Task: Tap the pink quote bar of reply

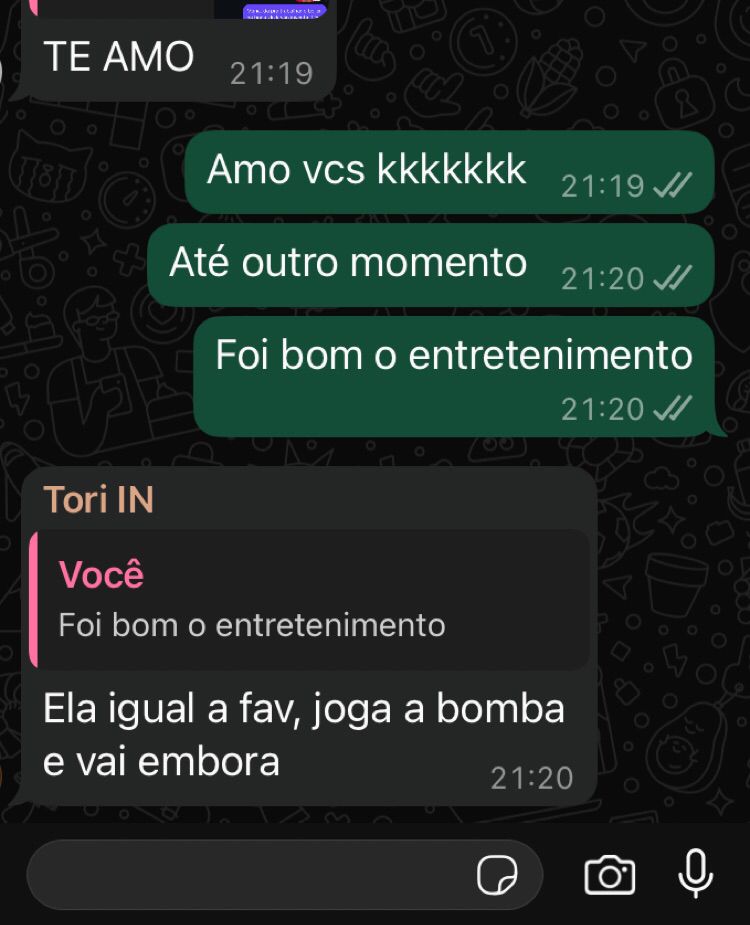Action: coord(34,599)
